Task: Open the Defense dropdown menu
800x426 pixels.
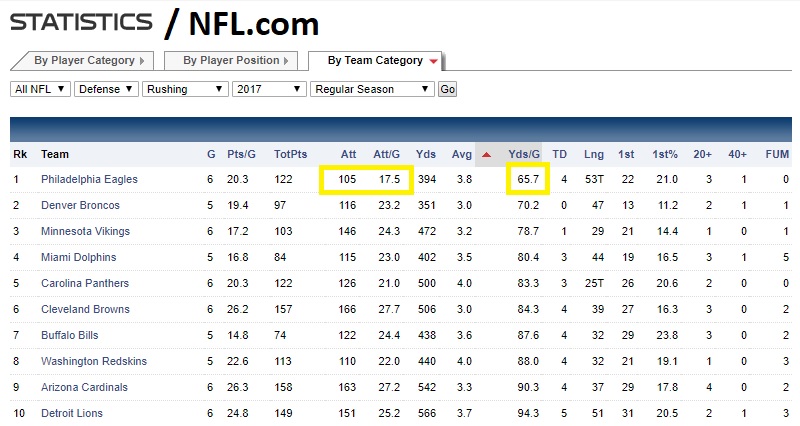Action: [x=106, y=89]
